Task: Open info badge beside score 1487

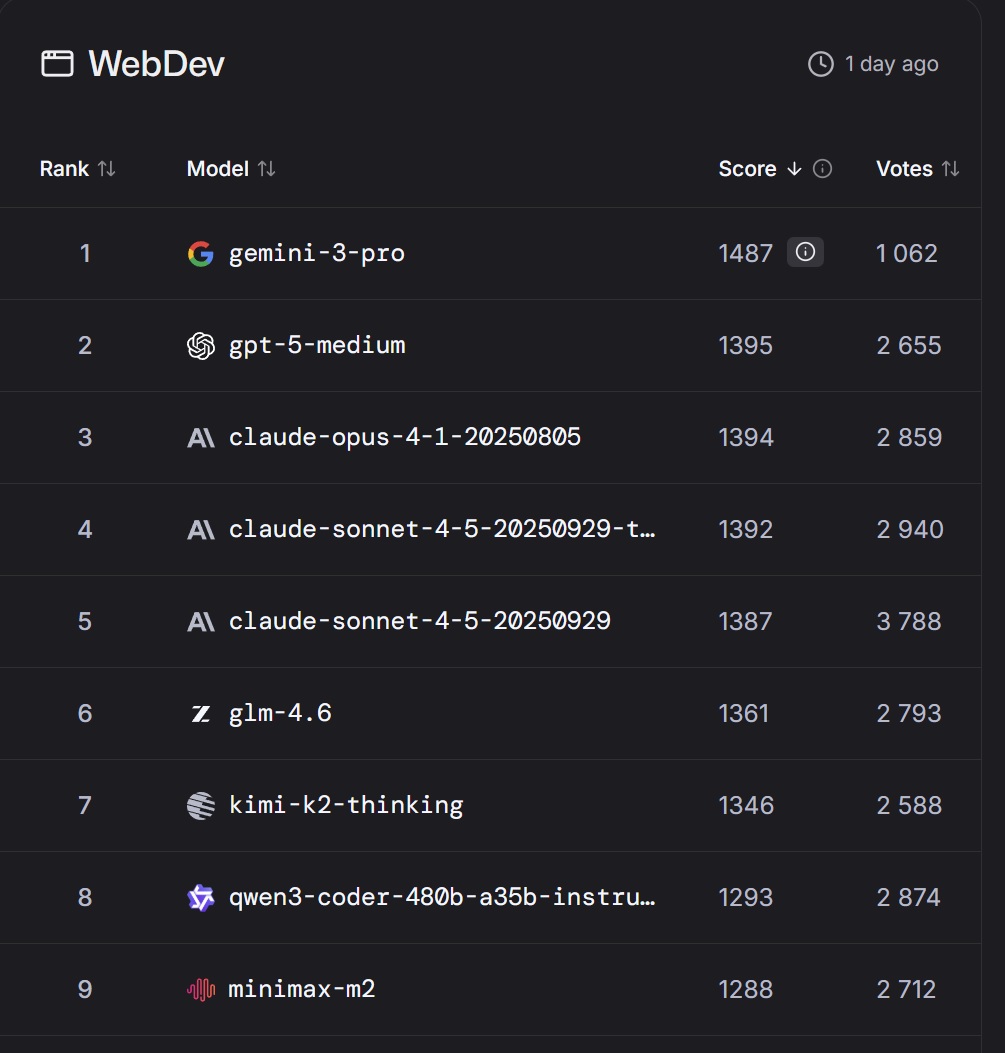Action: (x=805, y=253)
